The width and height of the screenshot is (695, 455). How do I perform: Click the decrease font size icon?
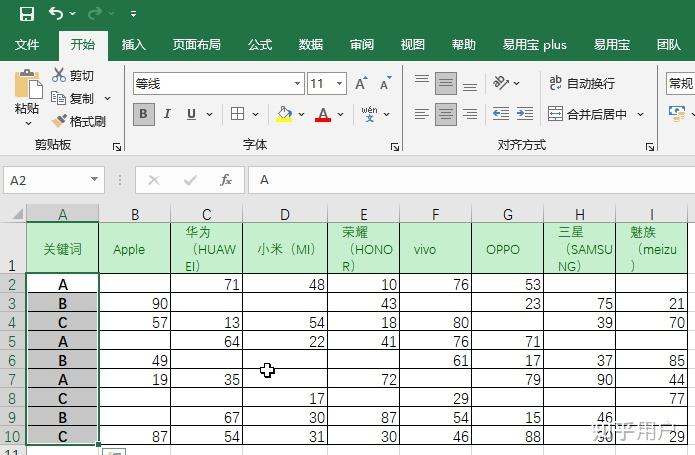tap(386, 83)
